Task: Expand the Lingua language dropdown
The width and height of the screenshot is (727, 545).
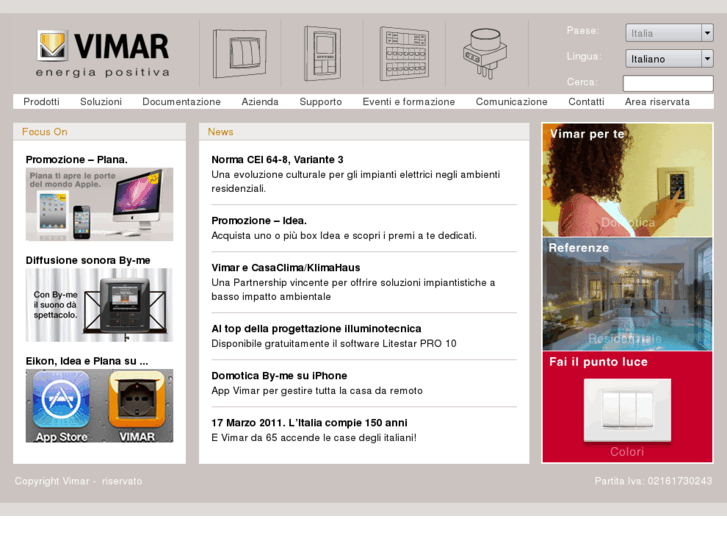Action: click(669, 58)
